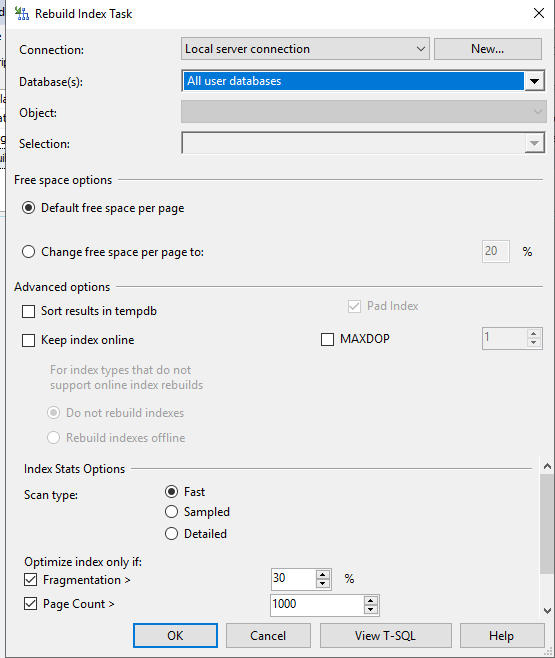The width and height of the screenshot is (555, 658).
Task: Choose the Sampled scan type
Action: pyautogui.click(x=171, y=512)
